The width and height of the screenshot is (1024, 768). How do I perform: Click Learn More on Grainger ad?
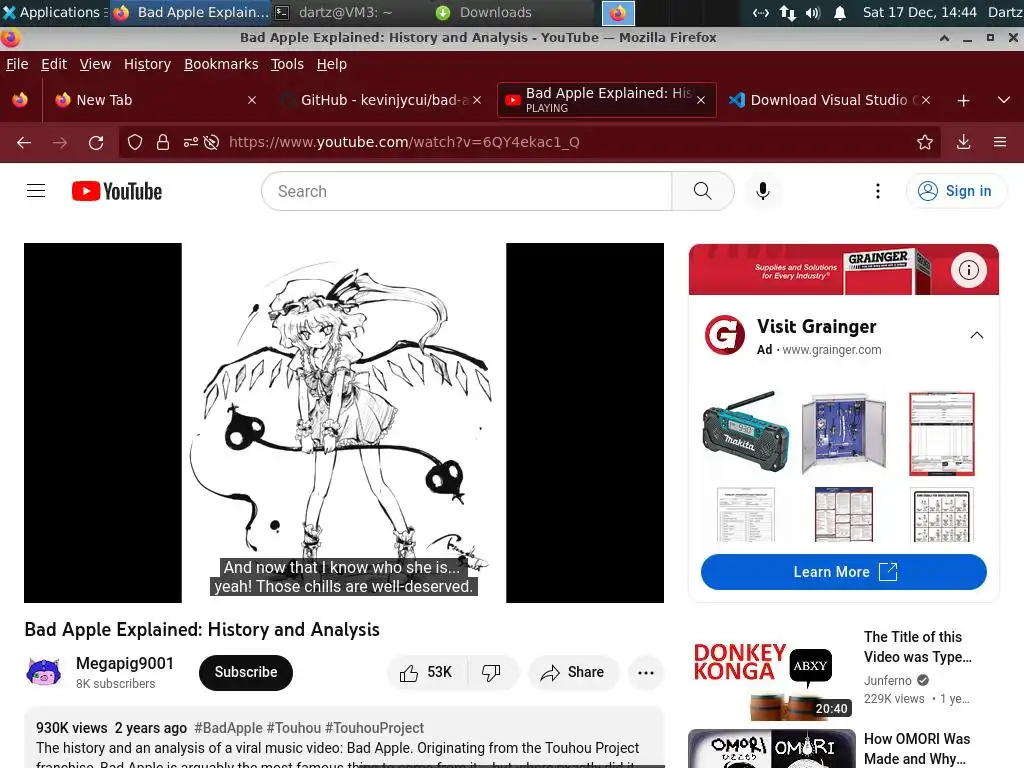(x=844, y=572)
